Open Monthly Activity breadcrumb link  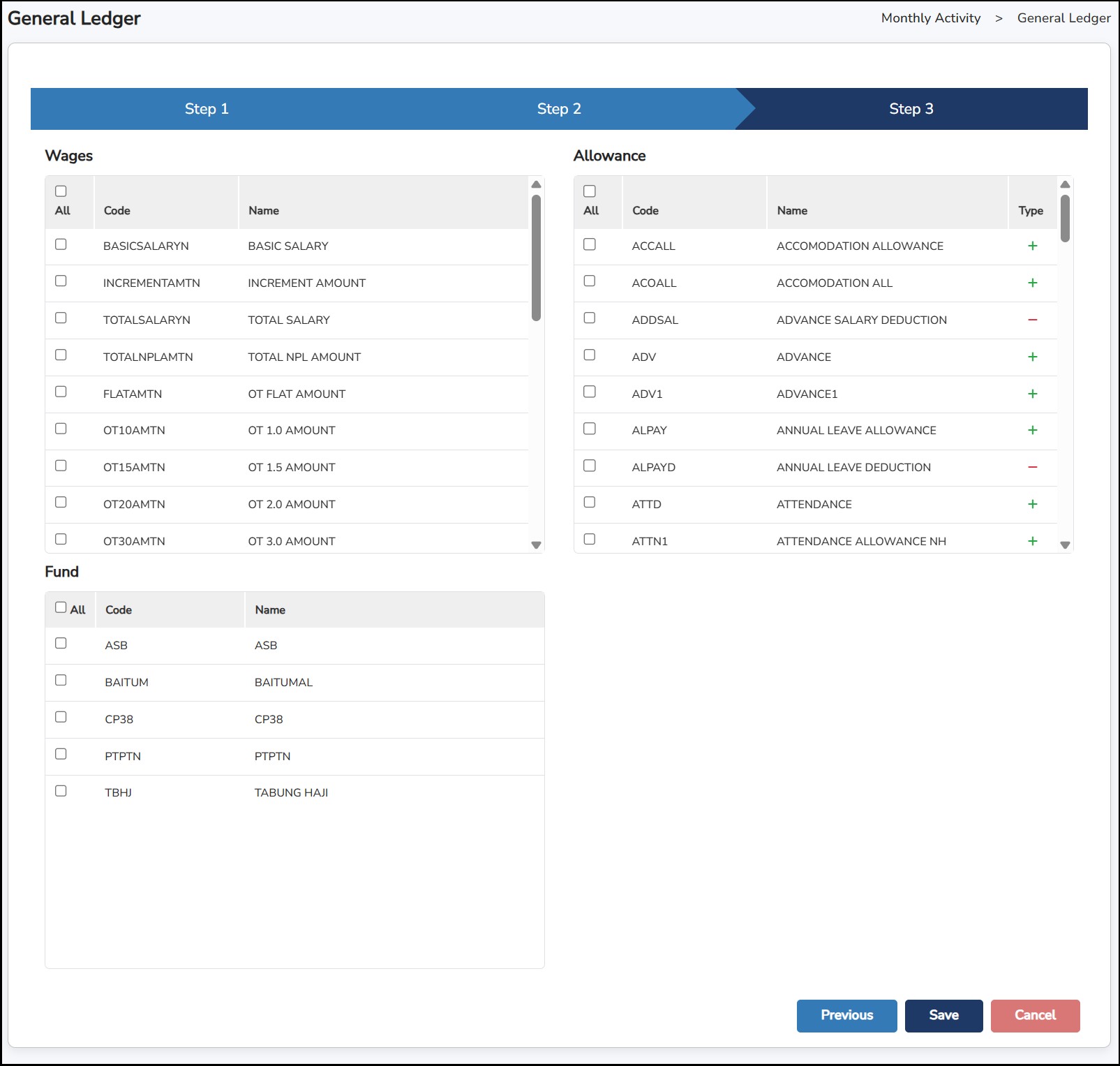coord(930,18)
